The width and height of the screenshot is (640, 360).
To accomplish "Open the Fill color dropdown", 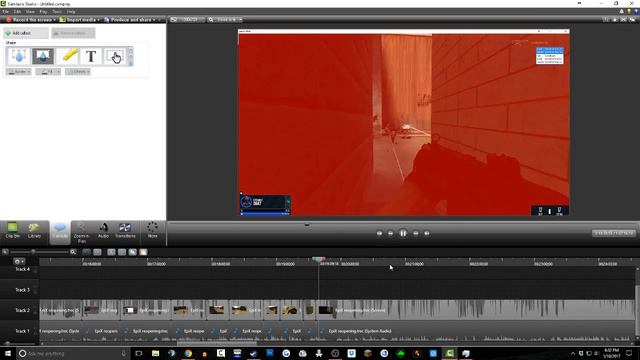I will coord(48,72).
